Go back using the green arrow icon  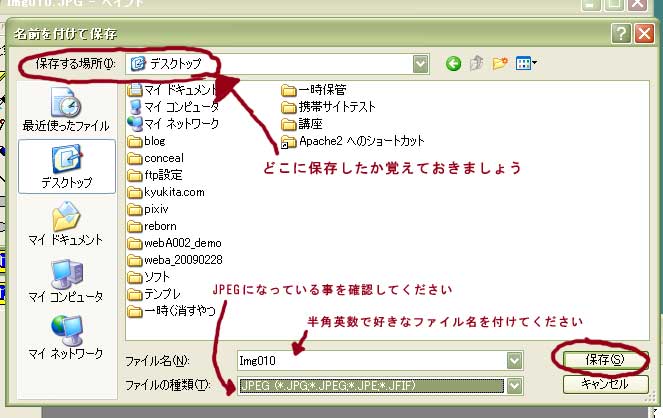pos(453,64)
